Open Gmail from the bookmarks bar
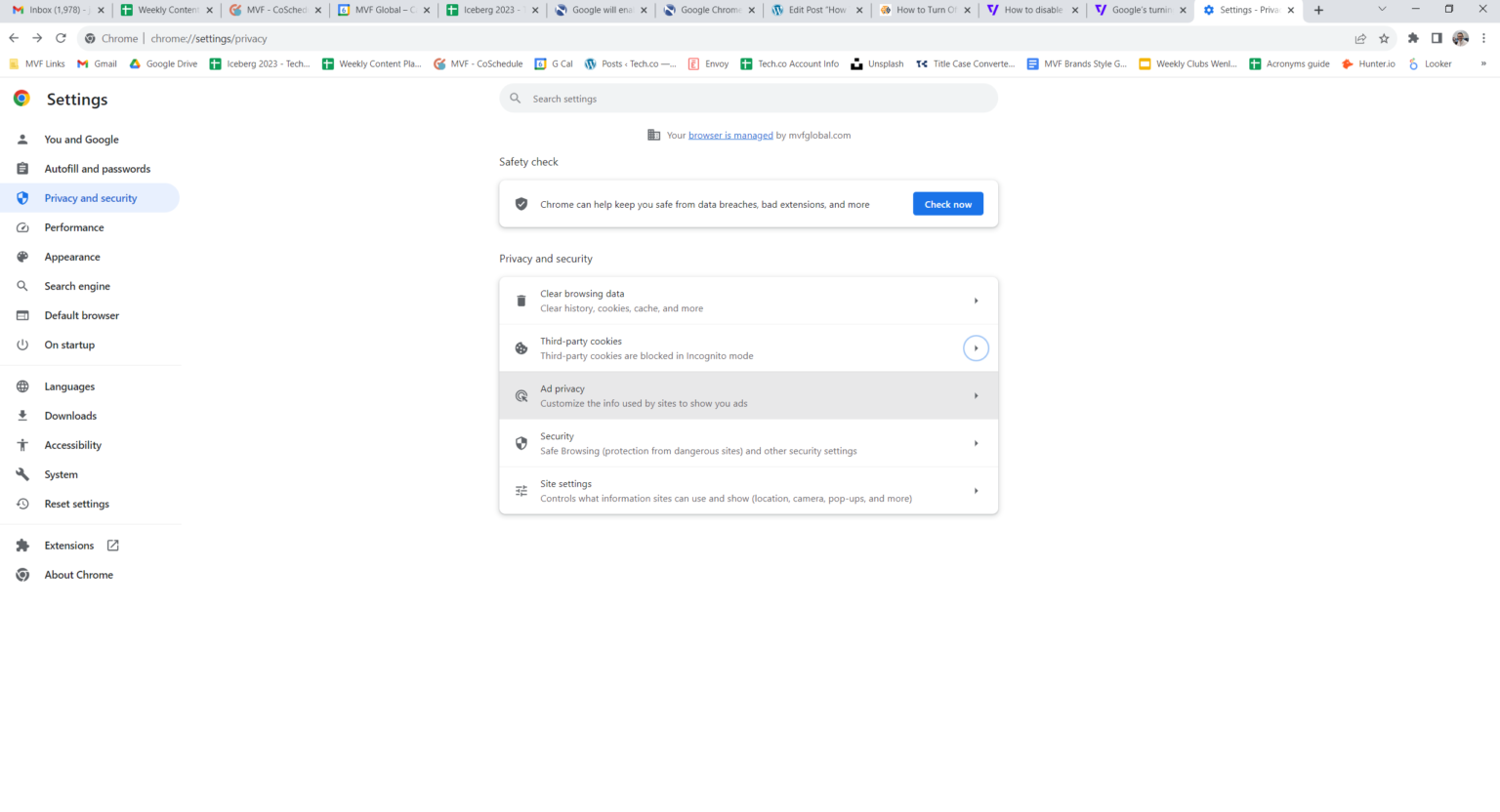 click(97, 63)
